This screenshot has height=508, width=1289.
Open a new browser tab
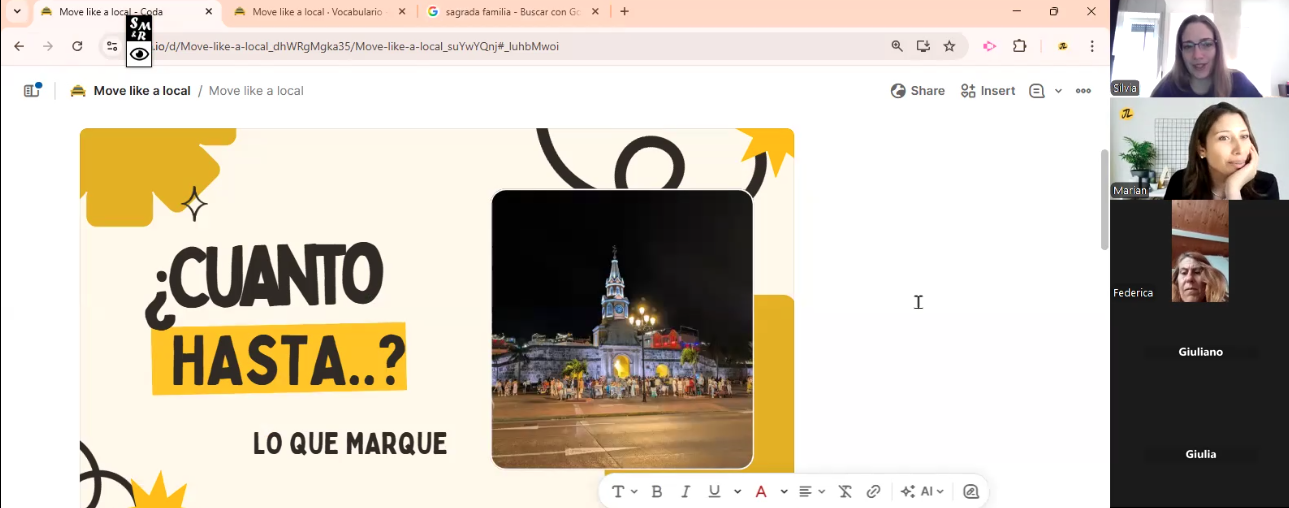[625, 12]
